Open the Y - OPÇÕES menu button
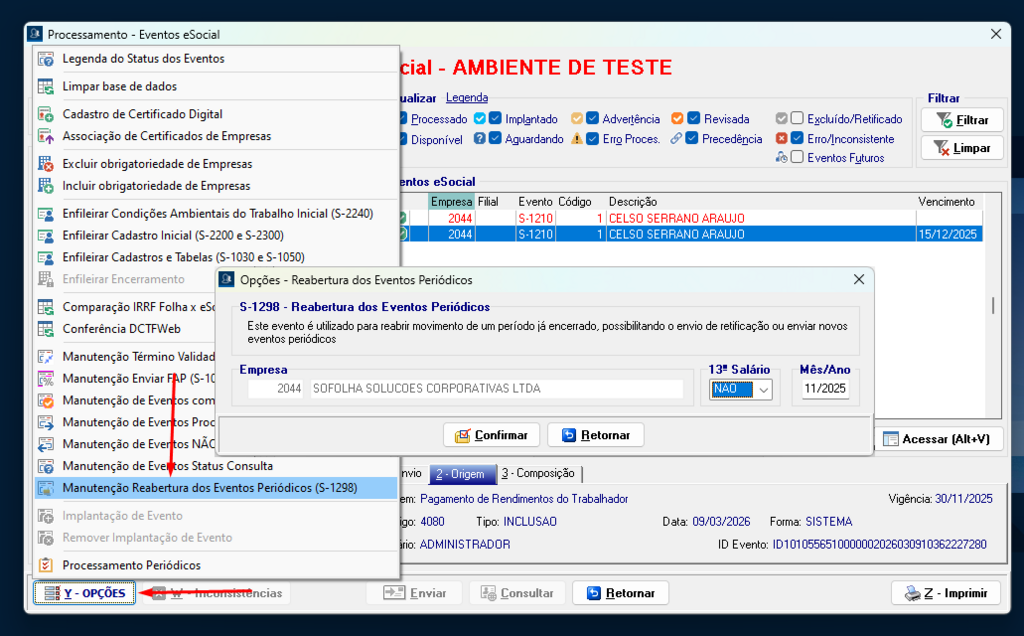 84,593
